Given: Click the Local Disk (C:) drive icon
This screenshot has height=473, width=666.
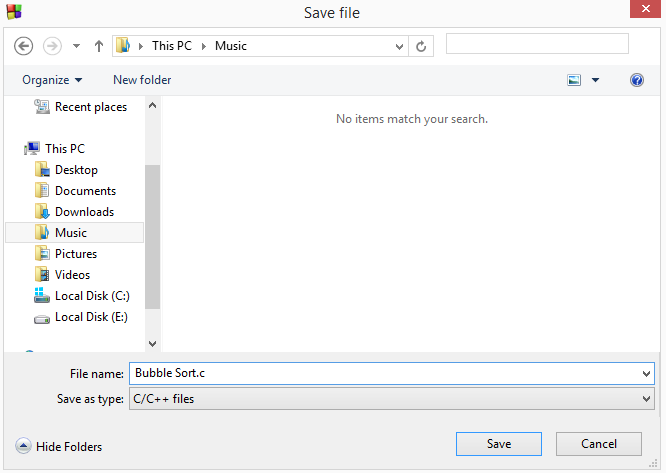Looking at the screenshot, I should tap(42, 295).
